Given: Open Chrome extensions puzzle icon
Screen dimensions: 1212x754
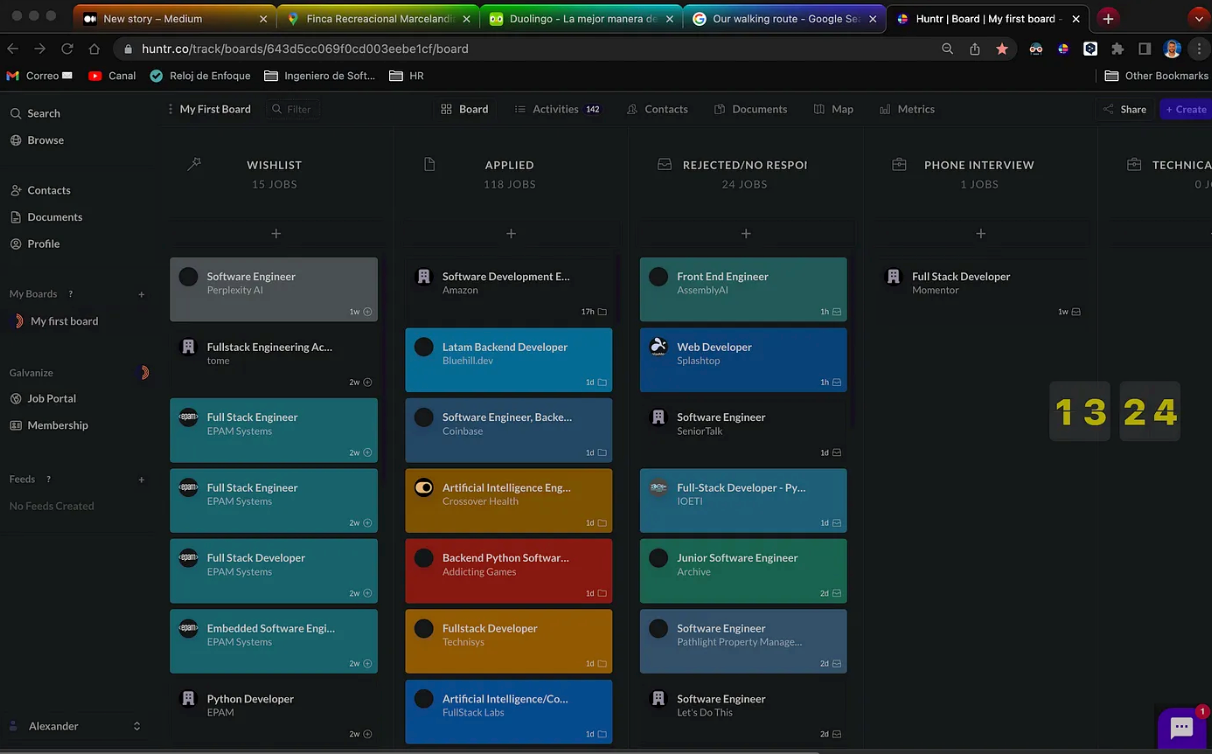Looking at the screenshot, I should [x=1118, y=48].
